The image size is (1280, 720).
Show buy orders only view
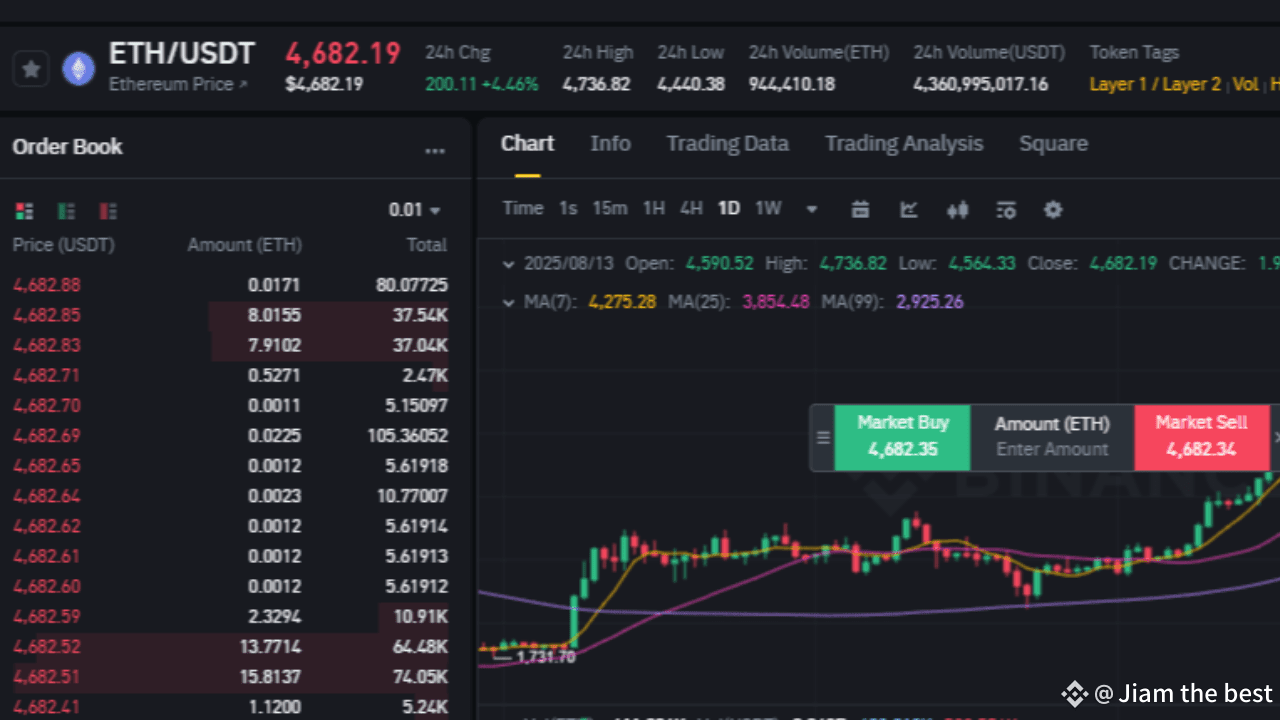pyautogui.click(x=66, y=211)
